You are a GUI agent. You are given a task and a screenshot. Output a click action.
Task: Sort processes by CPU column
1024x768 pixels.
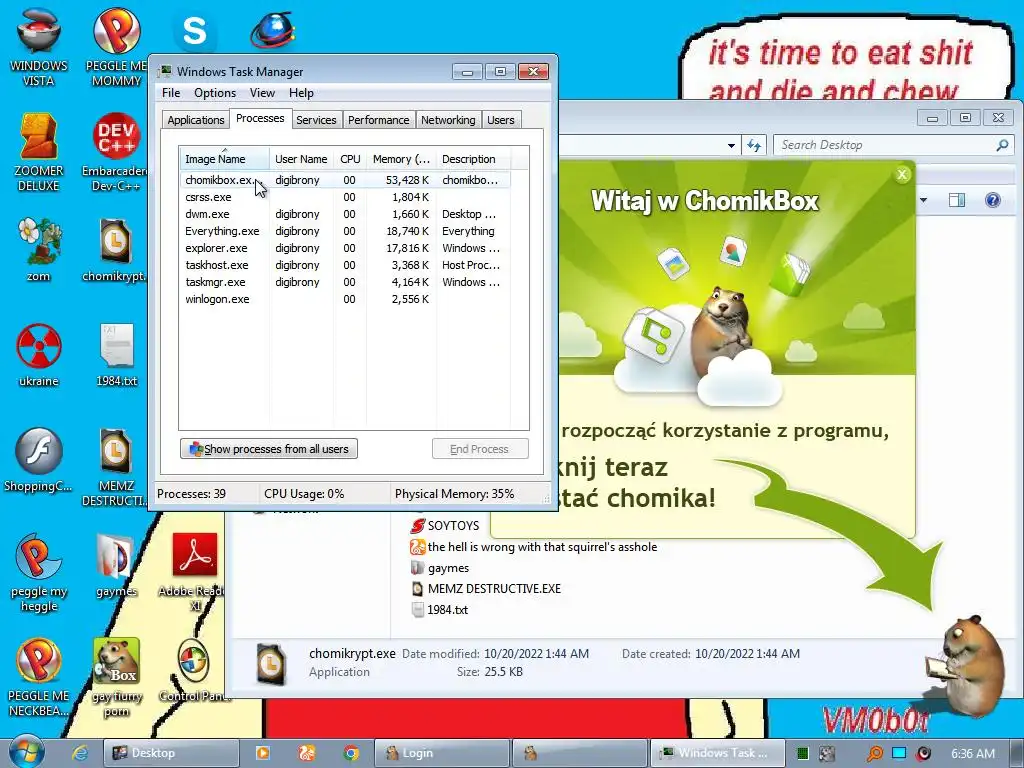click(x=350, y=159)
